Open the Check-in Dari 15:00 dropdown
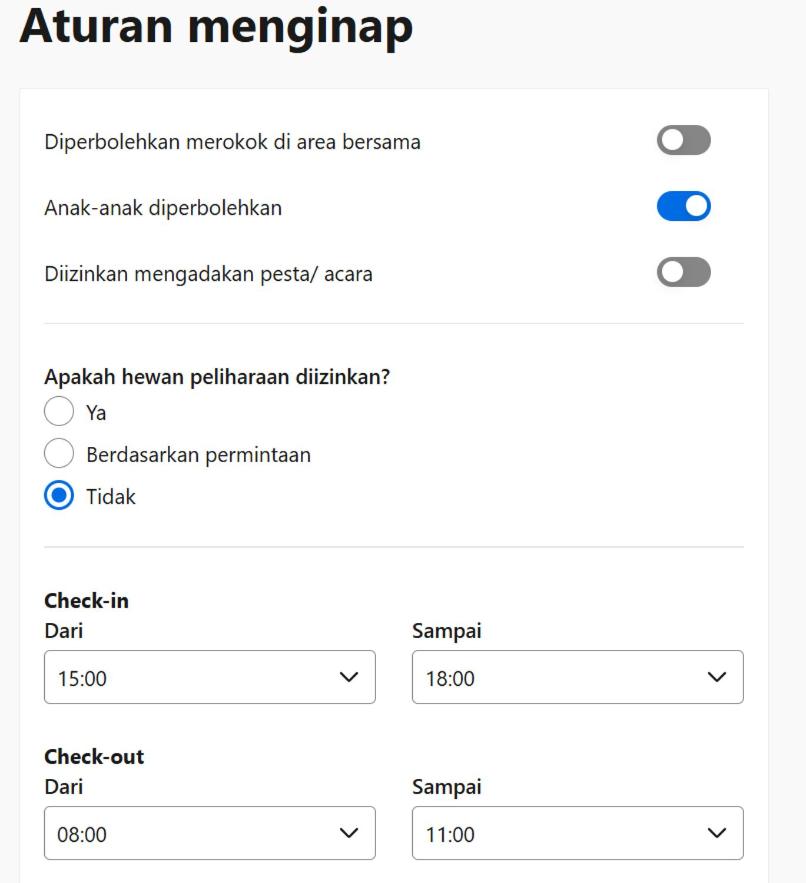806x883 pixels. pos(210,678)
